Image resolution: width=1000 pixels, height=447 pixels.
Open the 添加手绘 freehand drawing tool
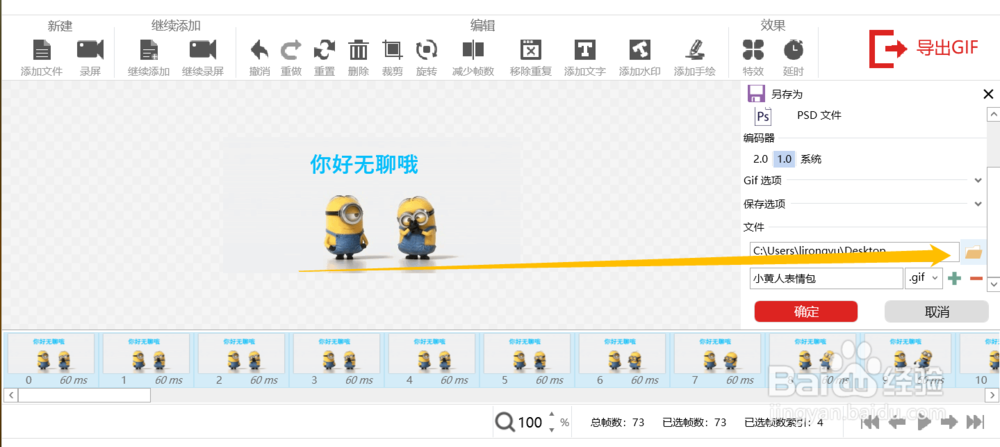pyautogui.click(x=695, y=50)
